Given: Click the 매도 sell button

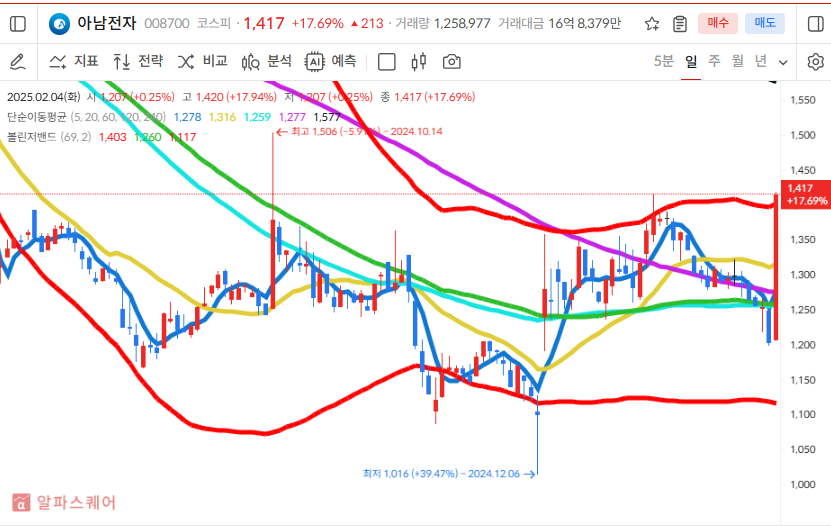Looking at the screenshot, I should click(765, 23).
